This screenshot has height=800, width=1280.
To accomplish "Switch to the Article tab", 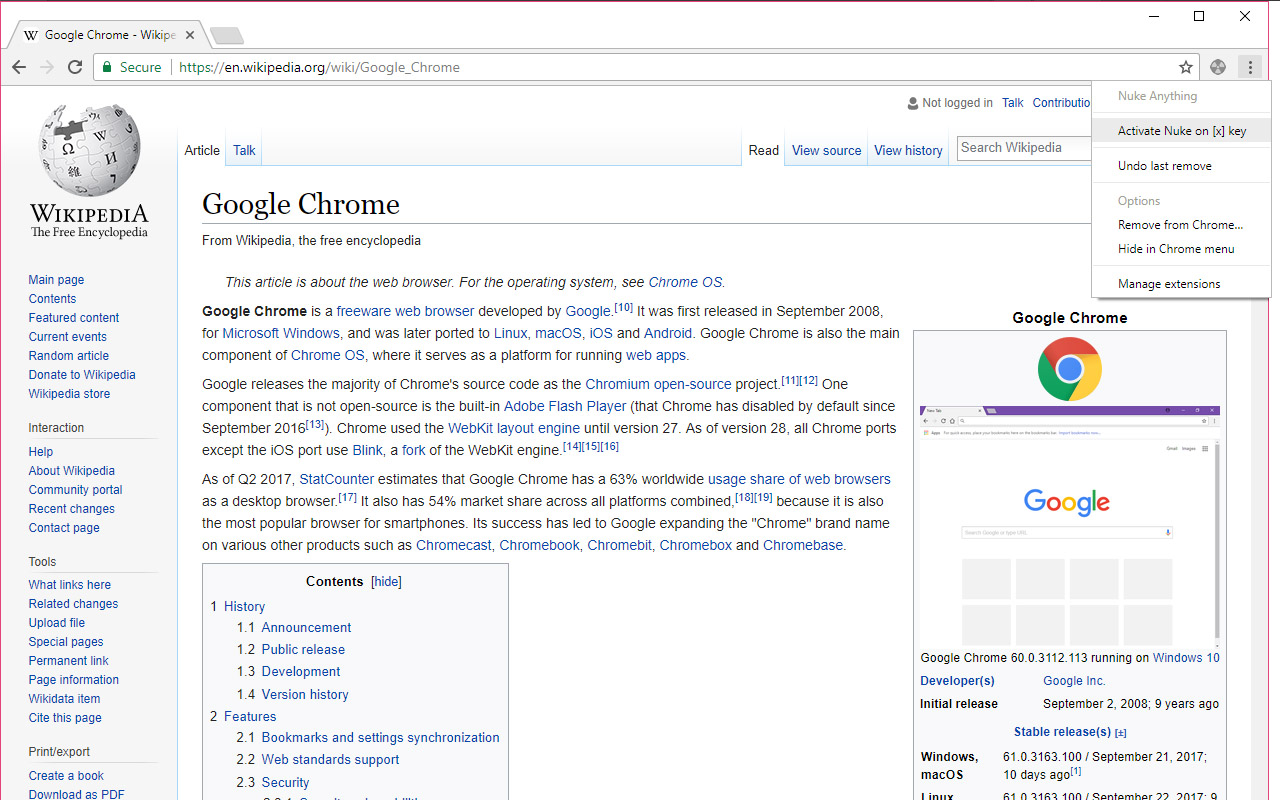I will click(x=202, y=150).
